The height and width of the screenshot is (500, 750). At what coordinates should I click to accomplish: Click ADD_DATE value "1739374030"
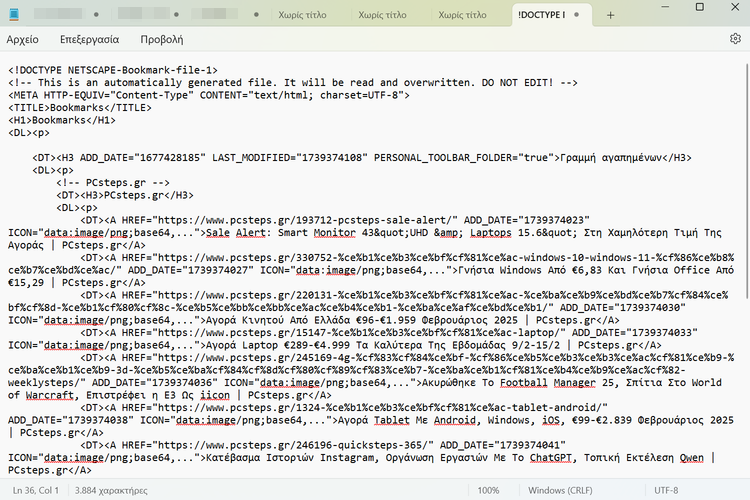pos(650,308)
